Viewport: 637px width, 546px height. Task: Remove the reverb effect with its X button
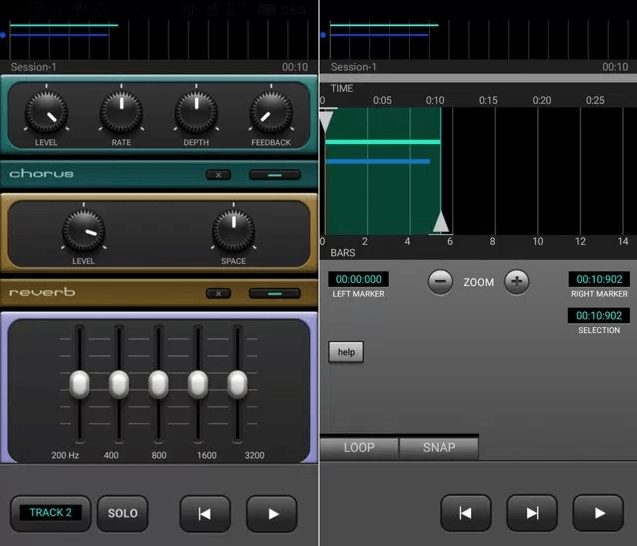pyautogui.click(x=219, y=293)
